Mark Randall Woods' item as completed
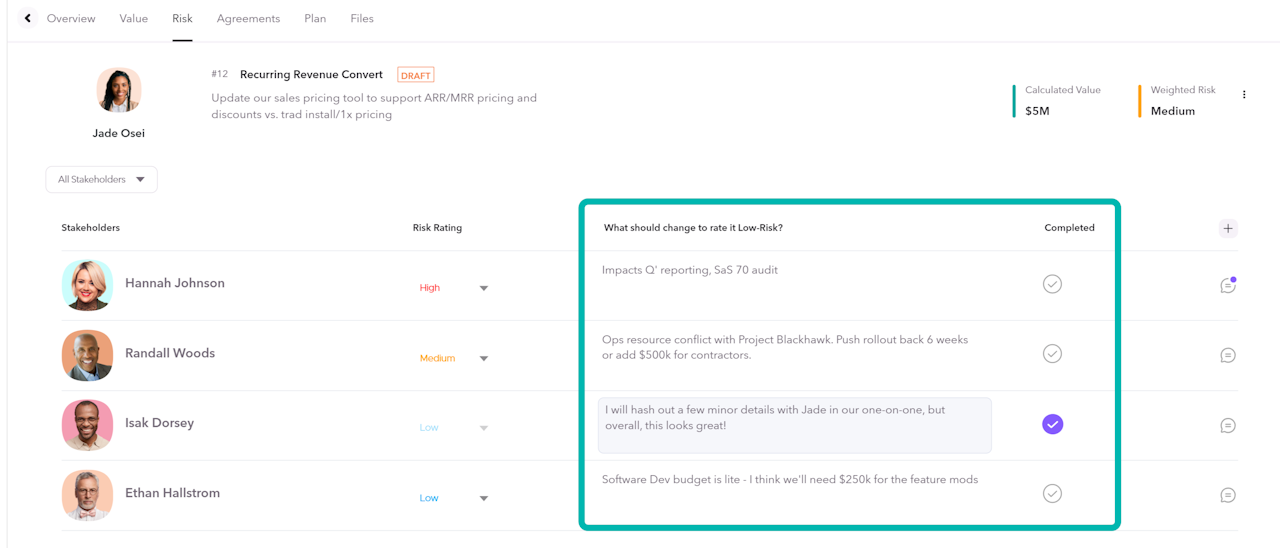Viewport: 1280px width, 548px height. coord(1052,354)
